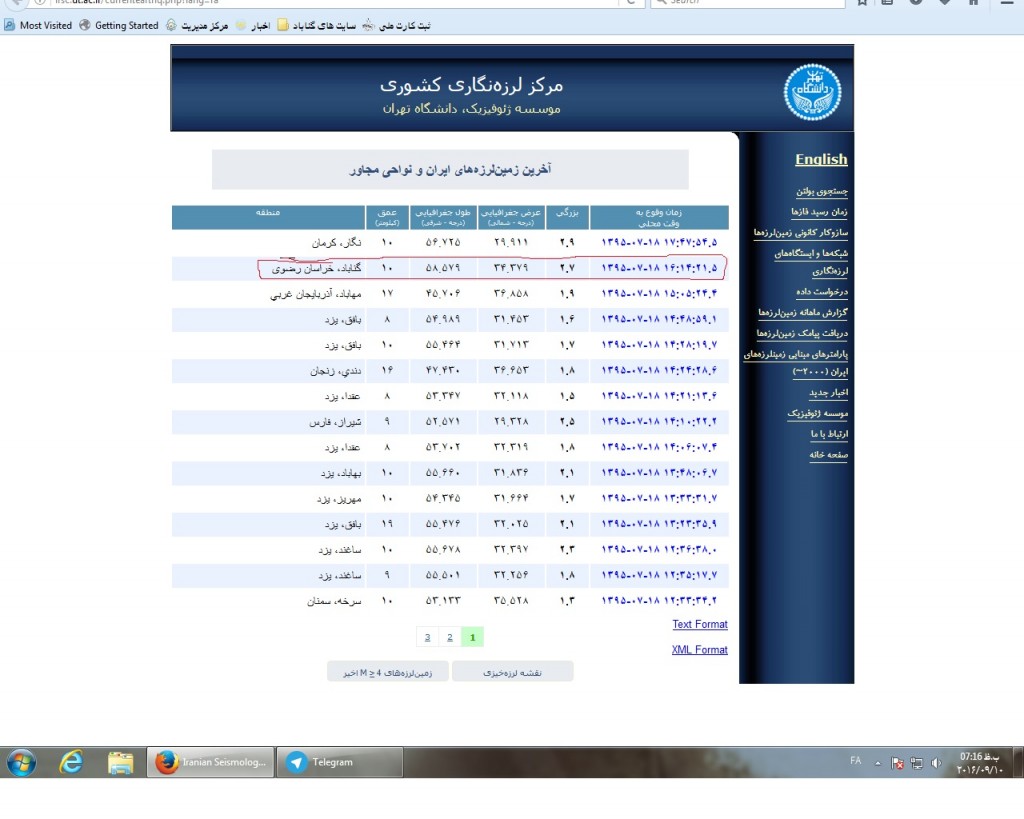This screenshot has height=819, width=1024.
Task: Open the سایت های گناباد bookmarks folder
Action: (317, 25)
